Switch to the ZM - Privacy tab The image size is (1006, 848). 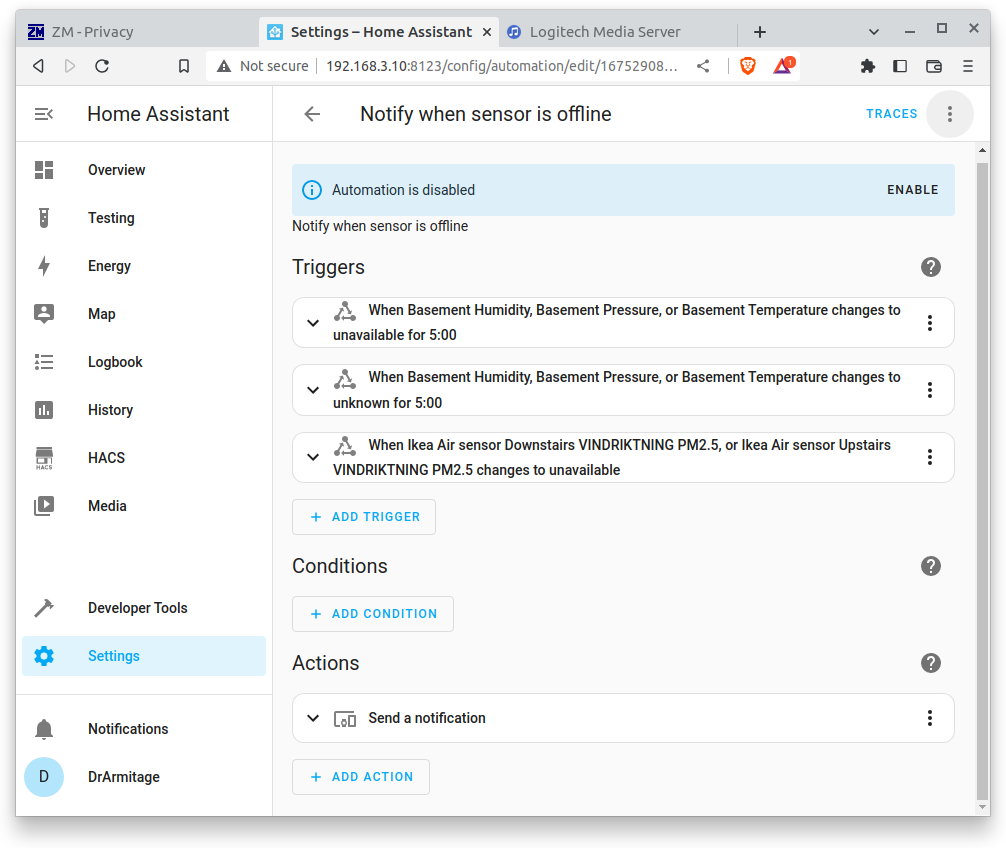(x=138, y=31)
